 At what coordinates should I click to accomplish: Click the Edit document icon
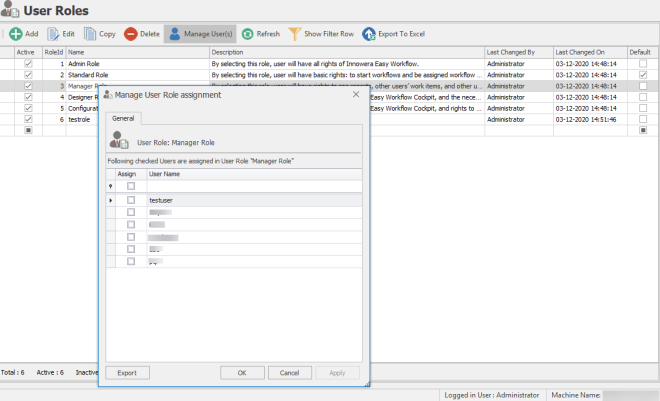pos(53,34)
